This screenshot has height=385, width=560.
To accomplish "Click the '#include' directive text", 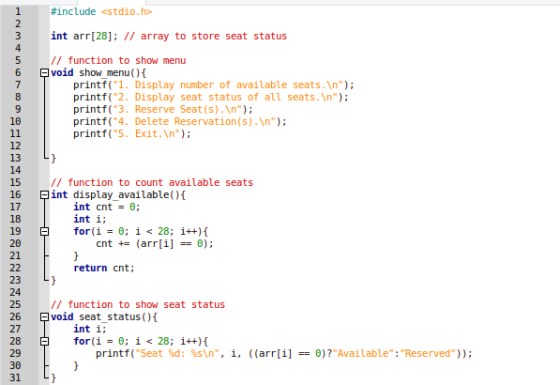I will click(x=73, y=12).
